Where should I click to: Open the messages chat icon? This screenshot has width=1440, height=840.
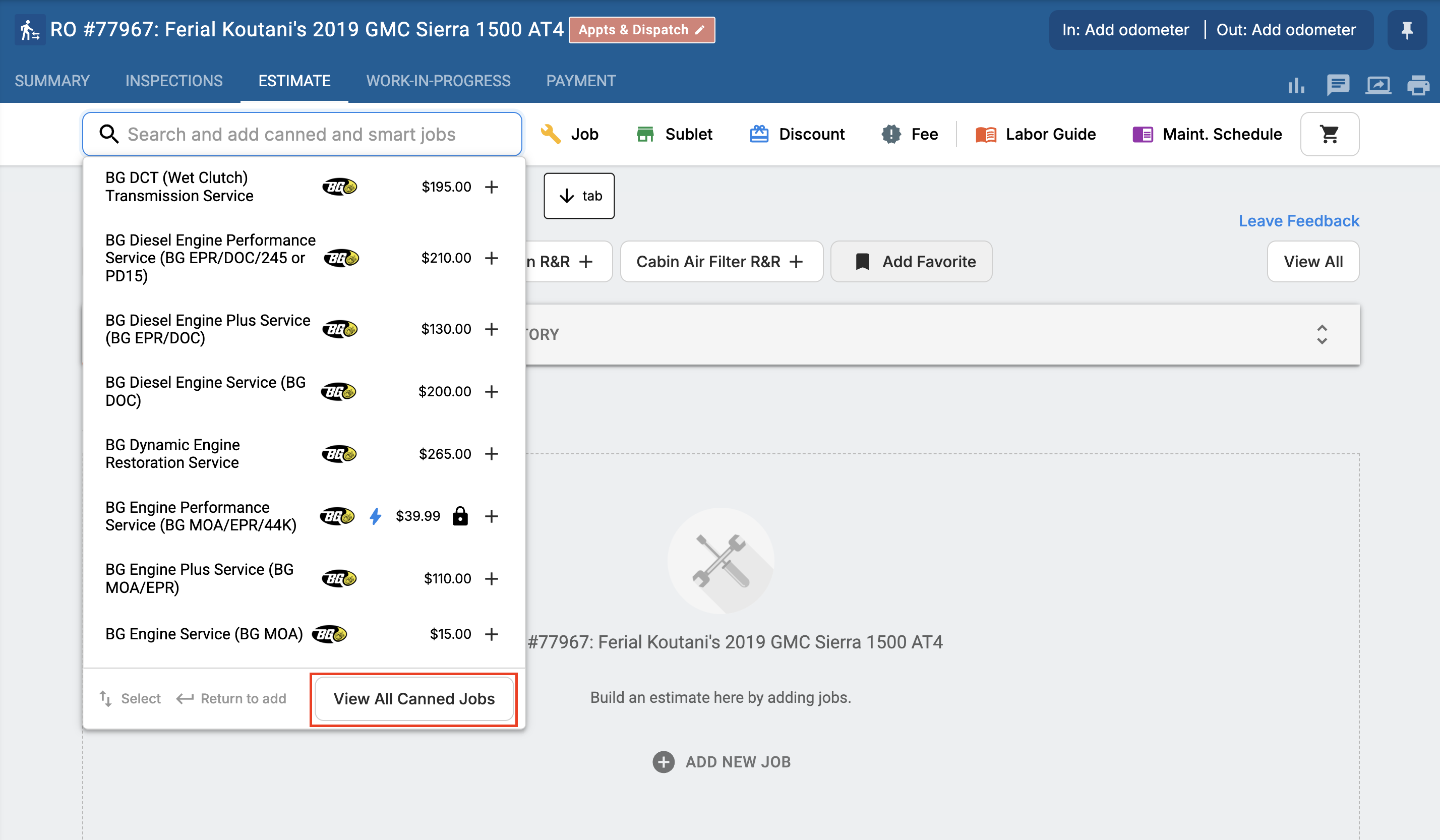1338,86
